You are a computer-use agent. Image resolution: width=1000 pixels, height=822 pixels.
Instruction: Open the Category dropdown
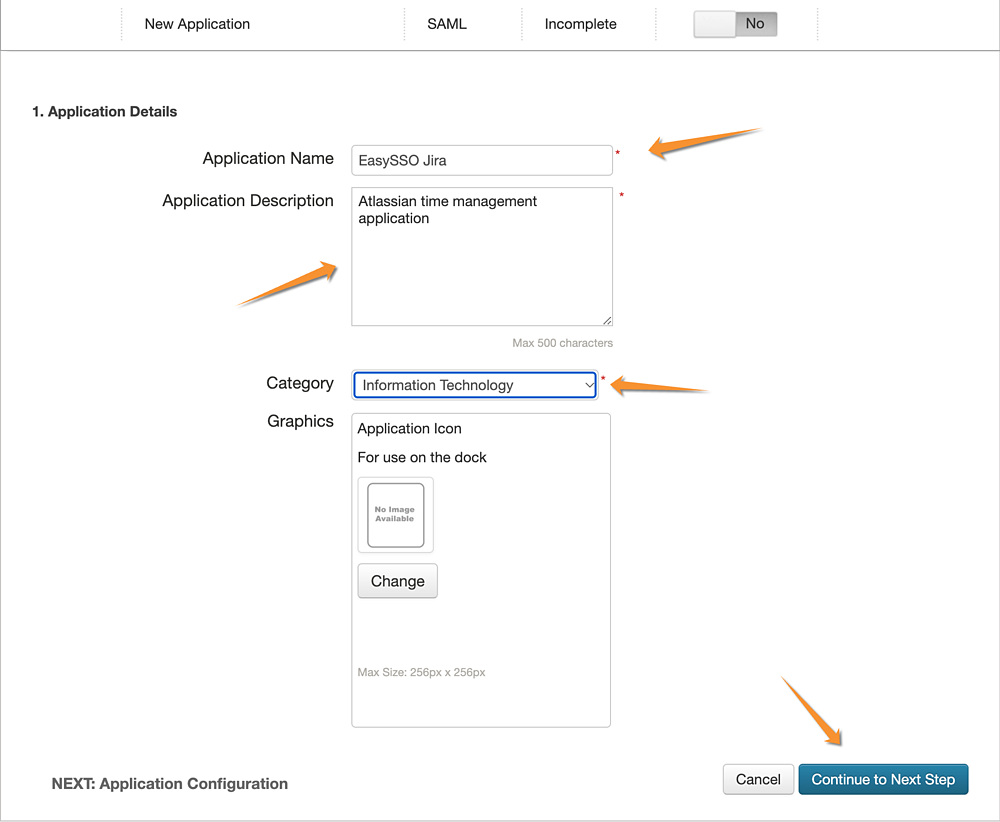[x=475, y=385]
